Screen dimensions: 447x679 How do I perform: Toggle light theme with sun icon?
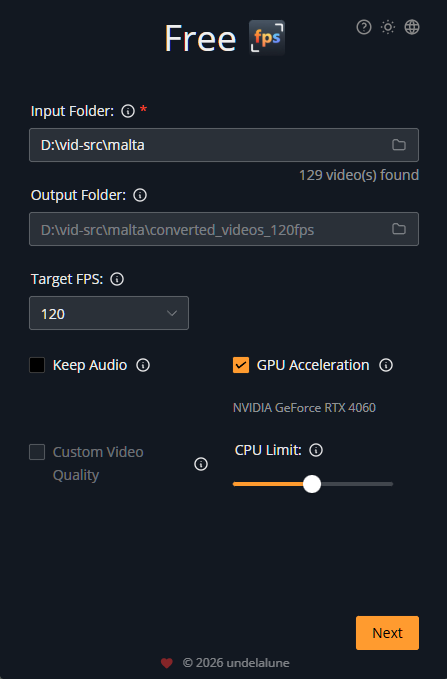(388, 27)
